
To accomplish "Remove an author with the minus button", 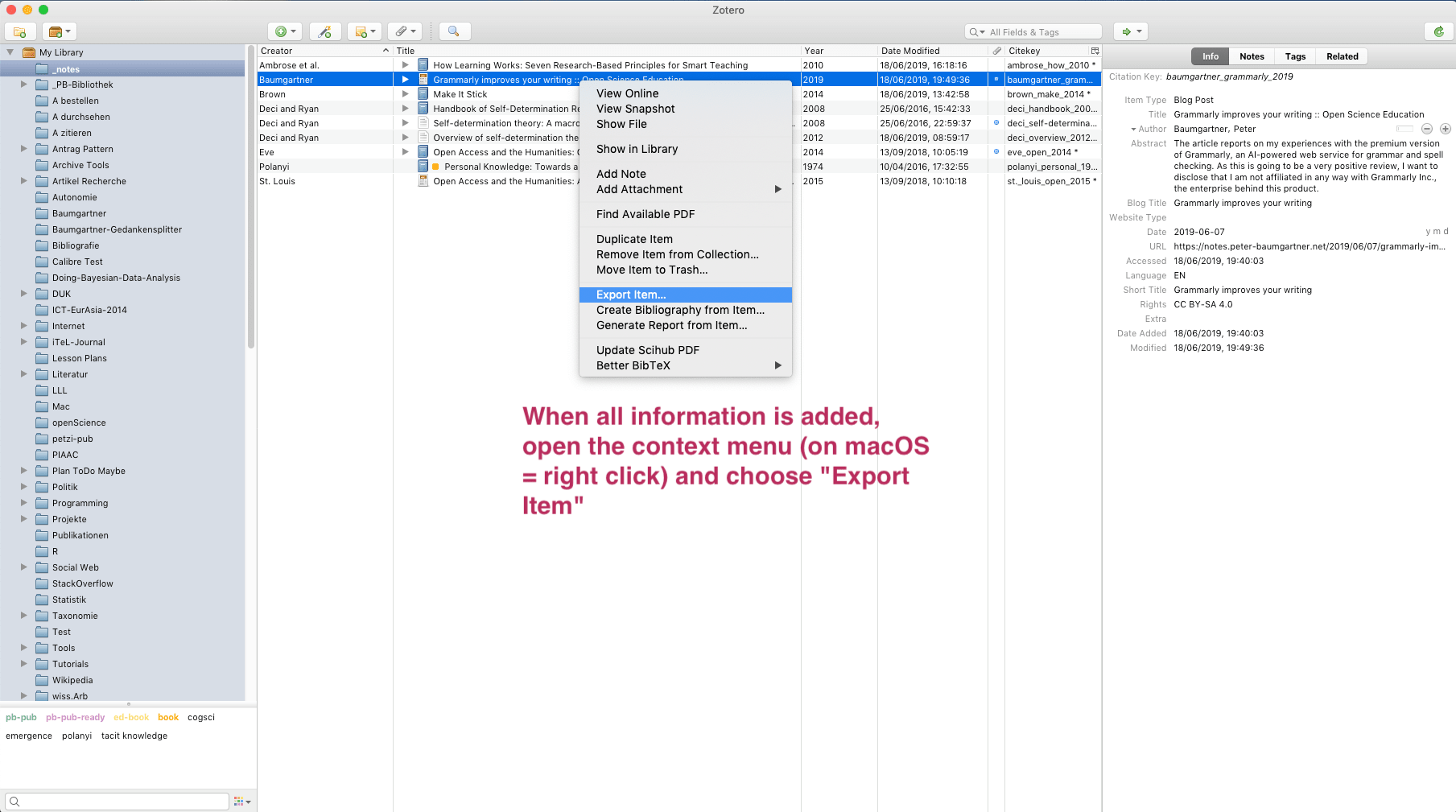I will pos(1427,129).
